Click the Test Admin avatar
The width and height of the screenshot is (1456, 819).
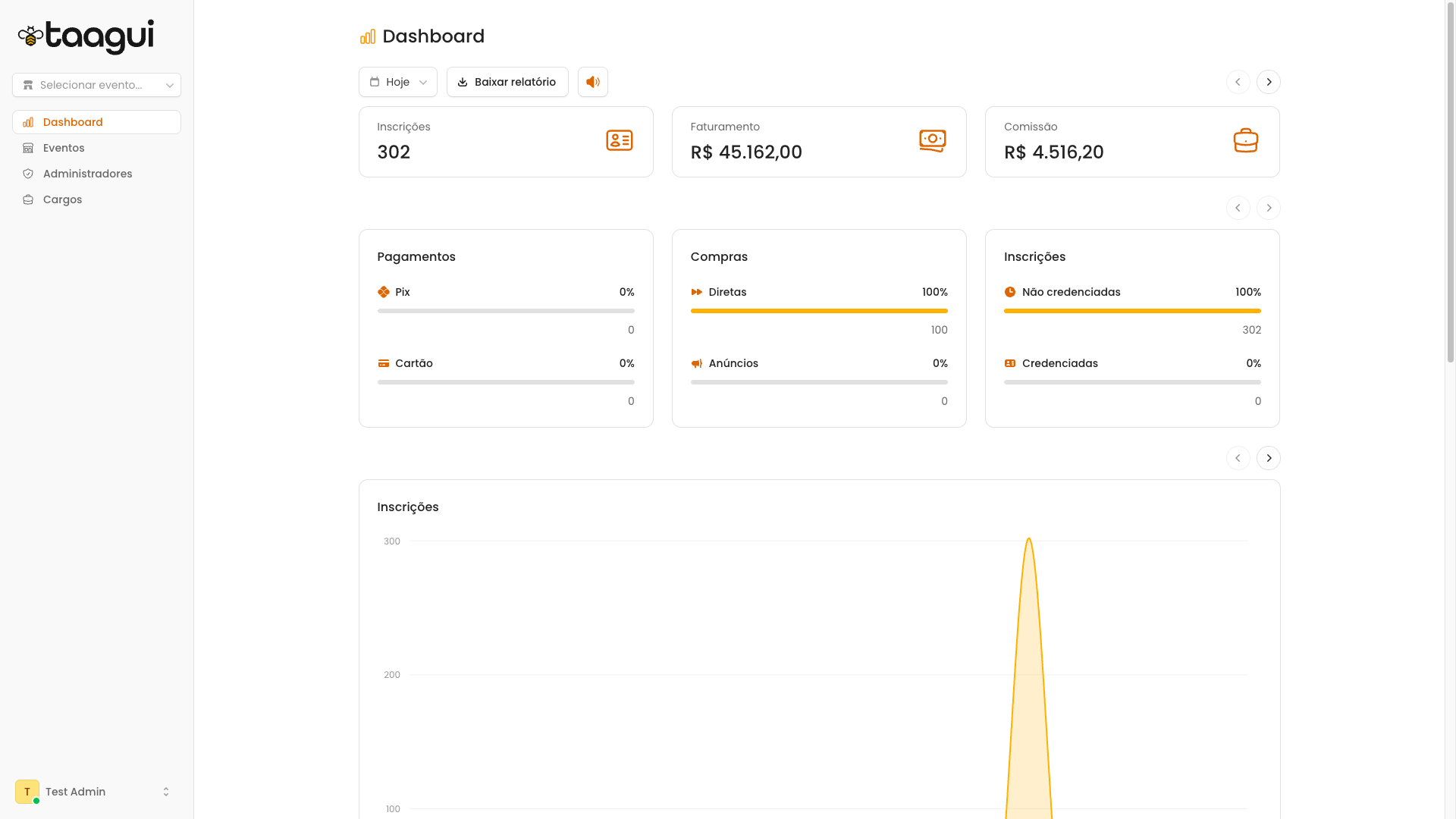pyautogui.click(x=27, y=792)
